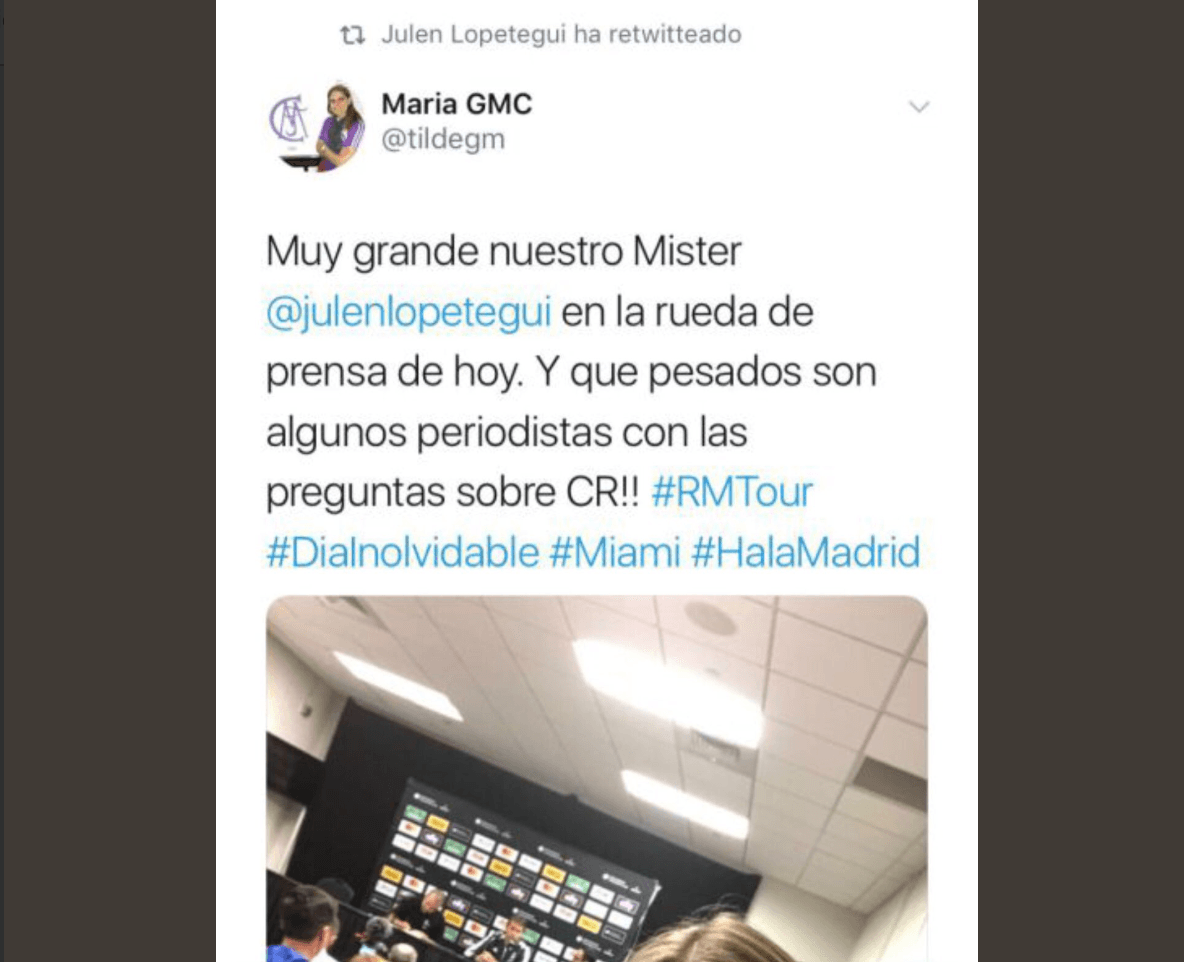This screenshot has height=962, width=1184.
Task: Open the Maria GMC display name
Action: click(456, 103)
